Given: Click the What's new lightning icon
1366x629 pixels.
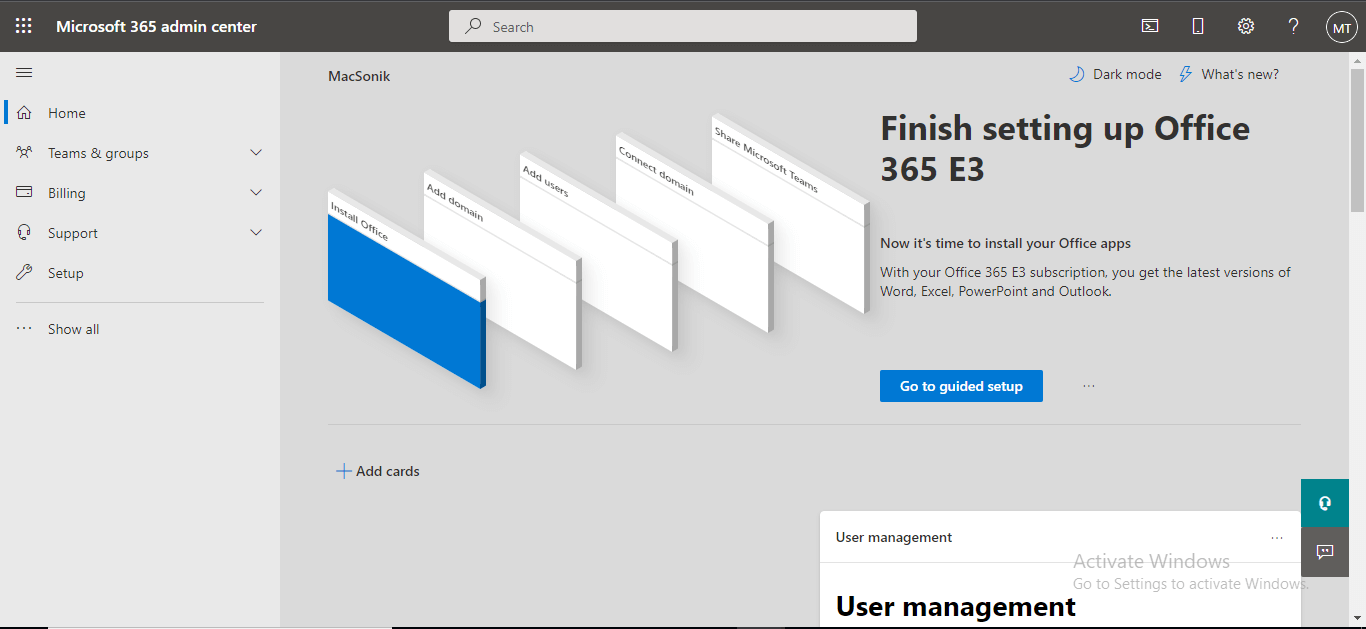Looking at the screenshot, I should 1186,74.
